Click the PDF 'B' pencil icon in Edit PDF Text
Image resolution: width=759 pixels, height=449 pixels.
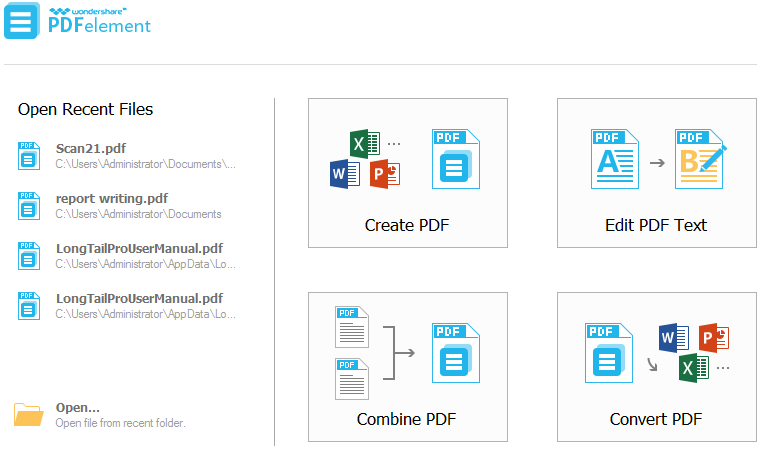tap(700, 159)
